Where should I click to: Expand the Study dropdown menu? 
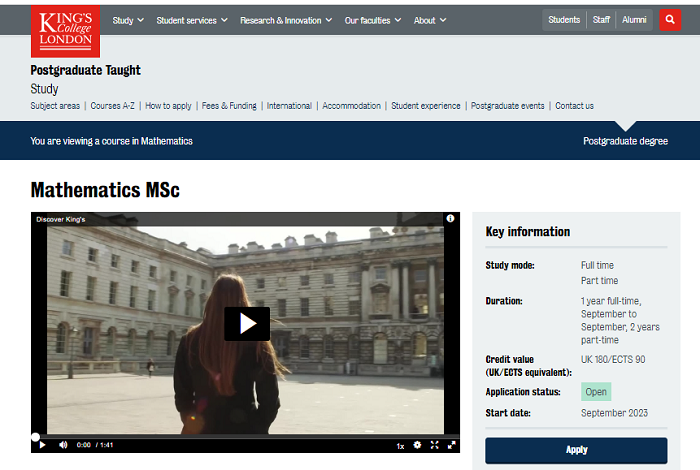[x=128, y=20]
